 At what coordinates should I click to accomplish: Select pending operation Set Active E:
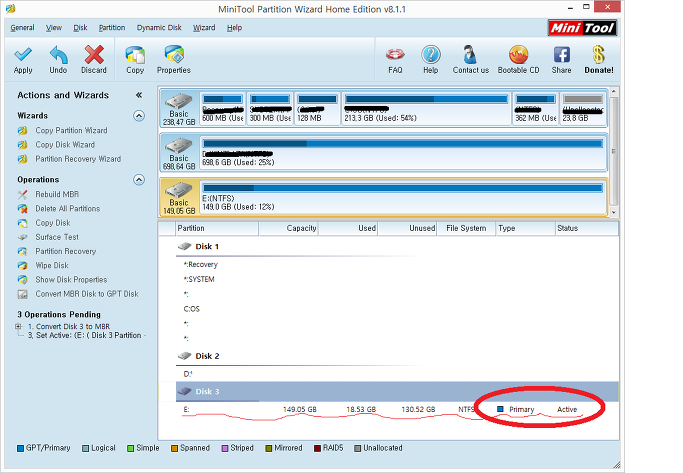[87, 335]
